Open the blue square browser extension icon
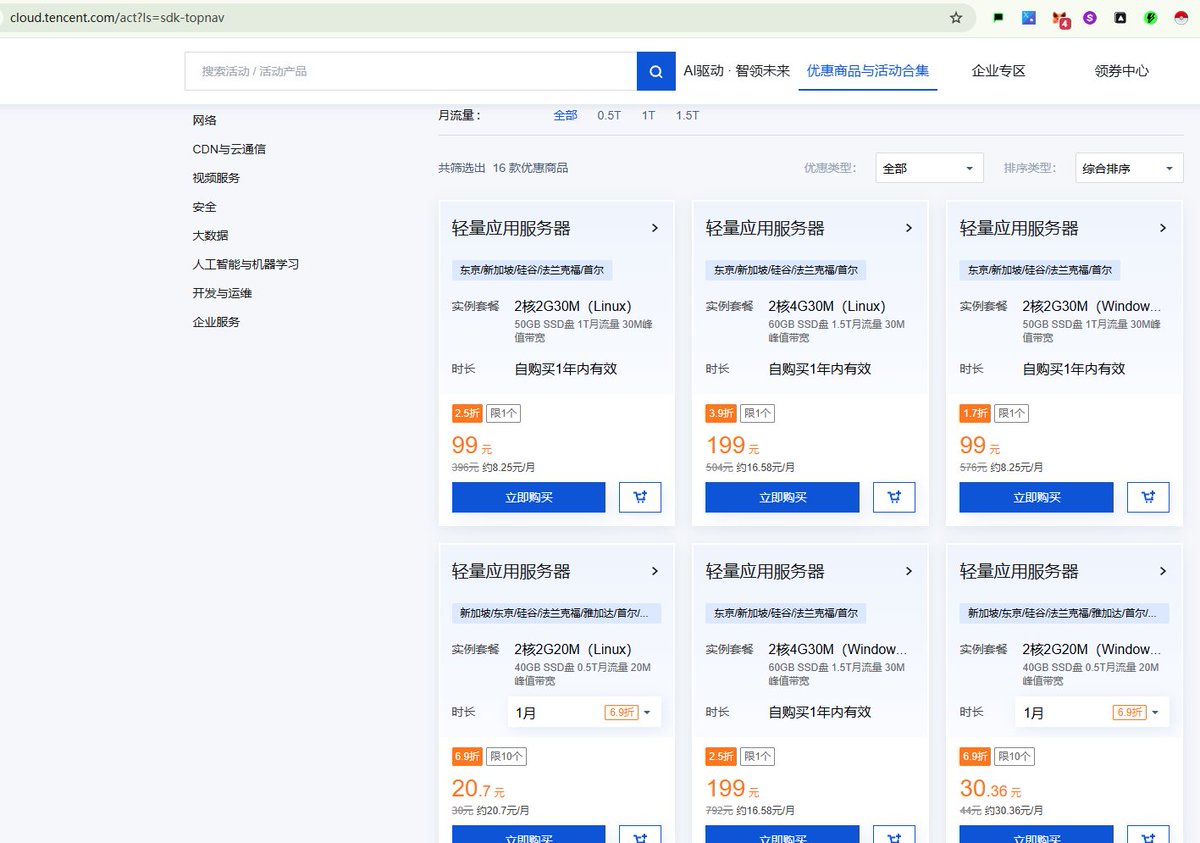Image resolution: width=1200 pixels, height=843 pixels. click(x=1029, y=17)
